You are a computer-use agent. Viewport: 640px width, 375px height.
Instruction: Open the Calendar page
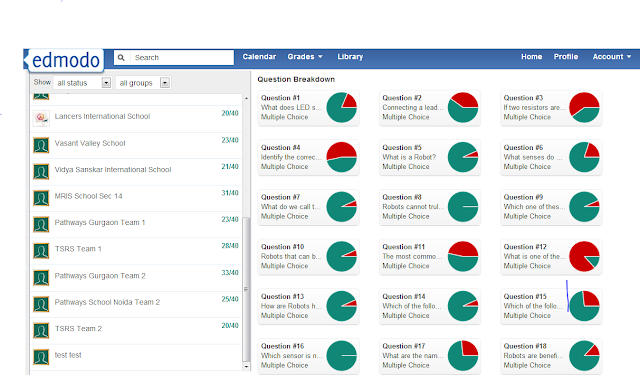pos(259,57)
